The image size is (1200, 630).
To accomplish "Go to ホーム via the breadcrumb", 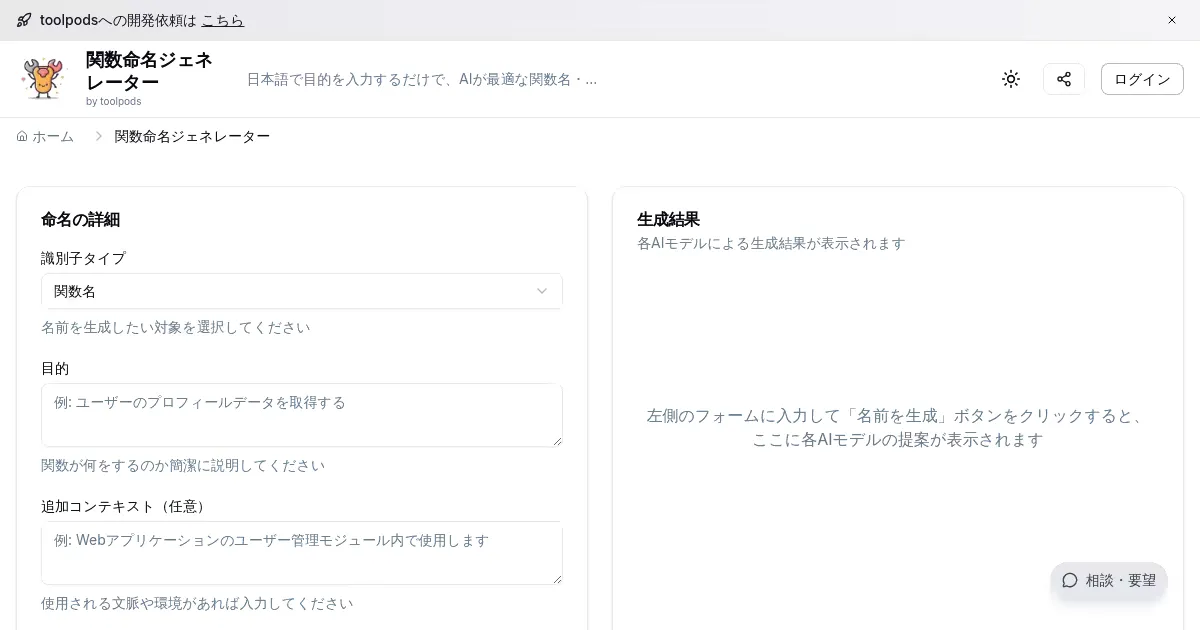I will click(x=46, y=136).
